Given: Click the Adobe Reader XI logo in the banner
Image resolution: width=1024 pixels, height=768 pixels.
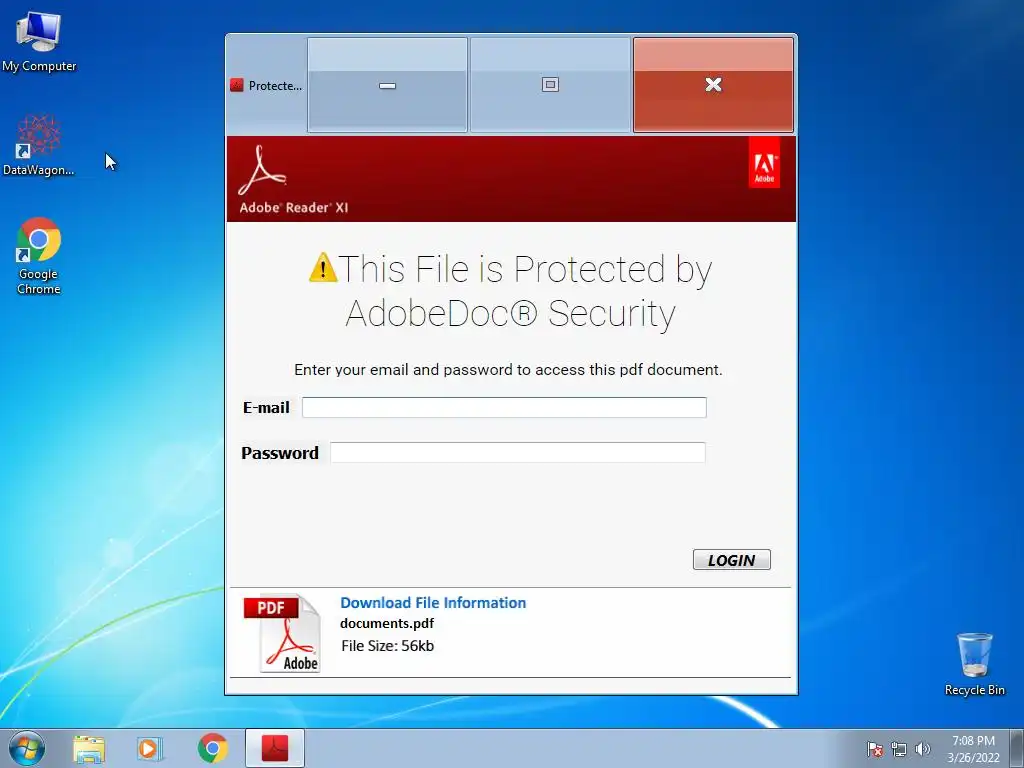Looking at the screenshot, I should point(293,180).
